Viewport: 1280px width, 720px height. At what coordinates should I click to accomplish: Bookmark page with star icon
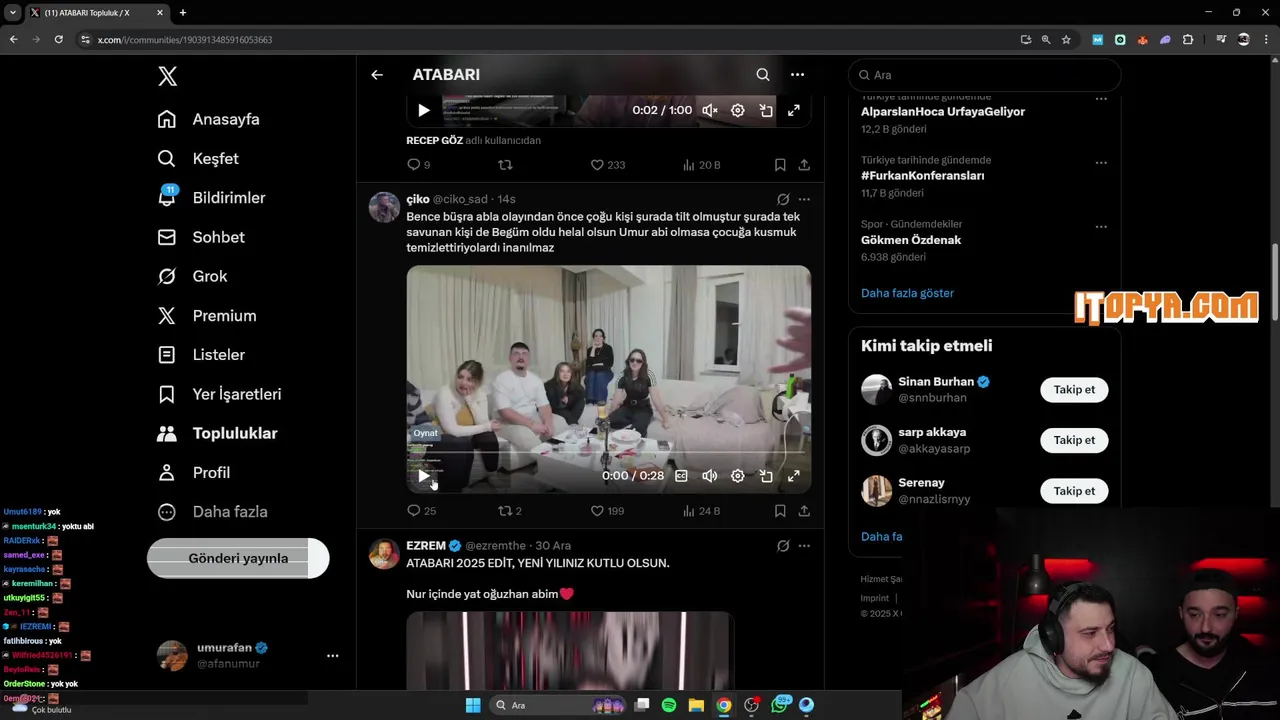pos(1066,40)
